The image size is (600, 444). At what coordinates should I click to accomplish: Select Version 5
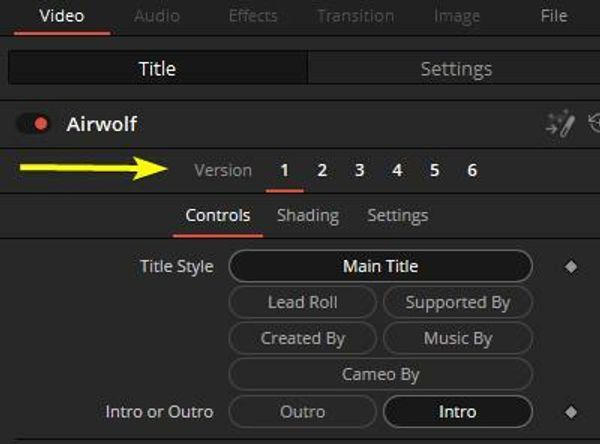[434, 170]
